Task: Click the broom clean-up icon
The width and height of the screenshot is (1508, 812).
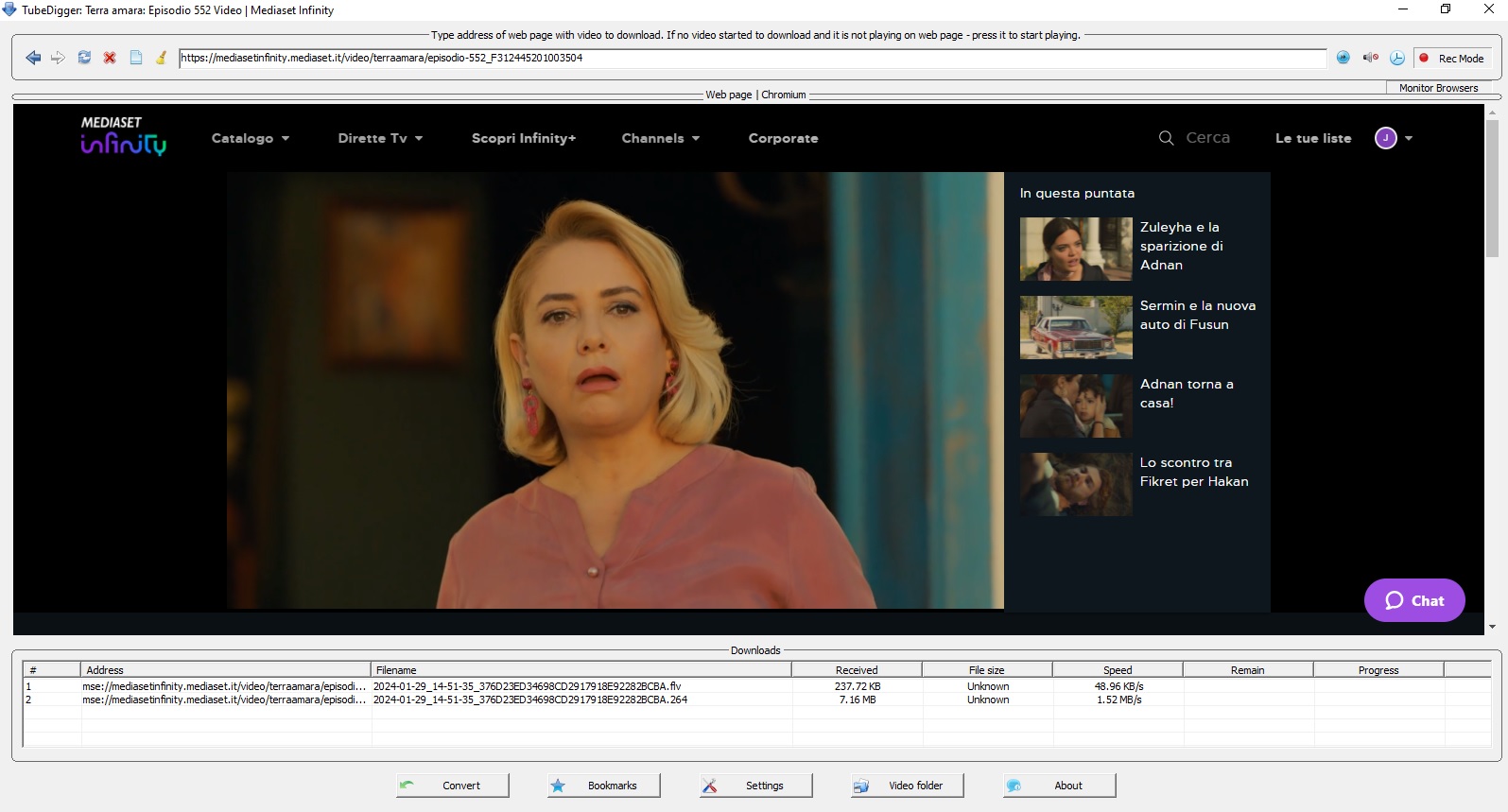Action: [x=162, y=58]
